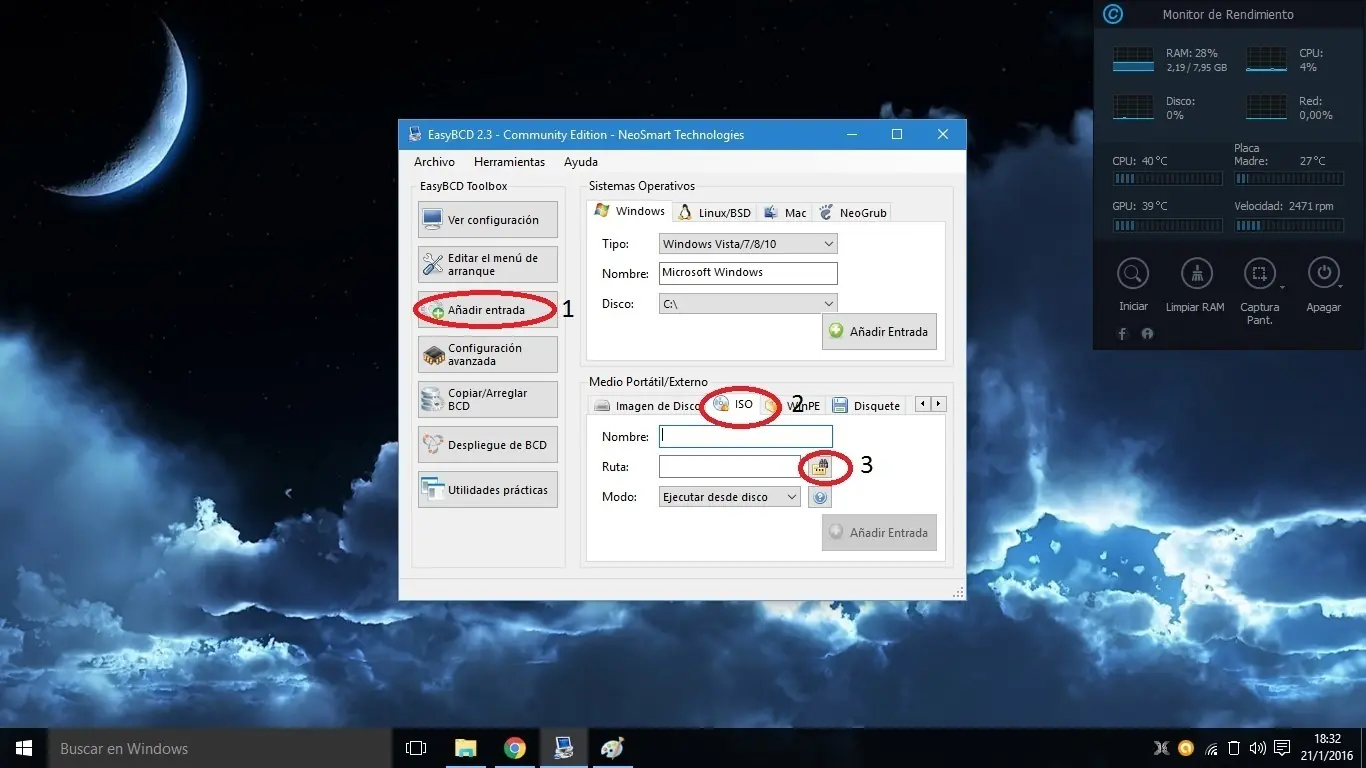Open the Facebook icon in the monitor widget
The image size is (1366, 768).
1122,334
